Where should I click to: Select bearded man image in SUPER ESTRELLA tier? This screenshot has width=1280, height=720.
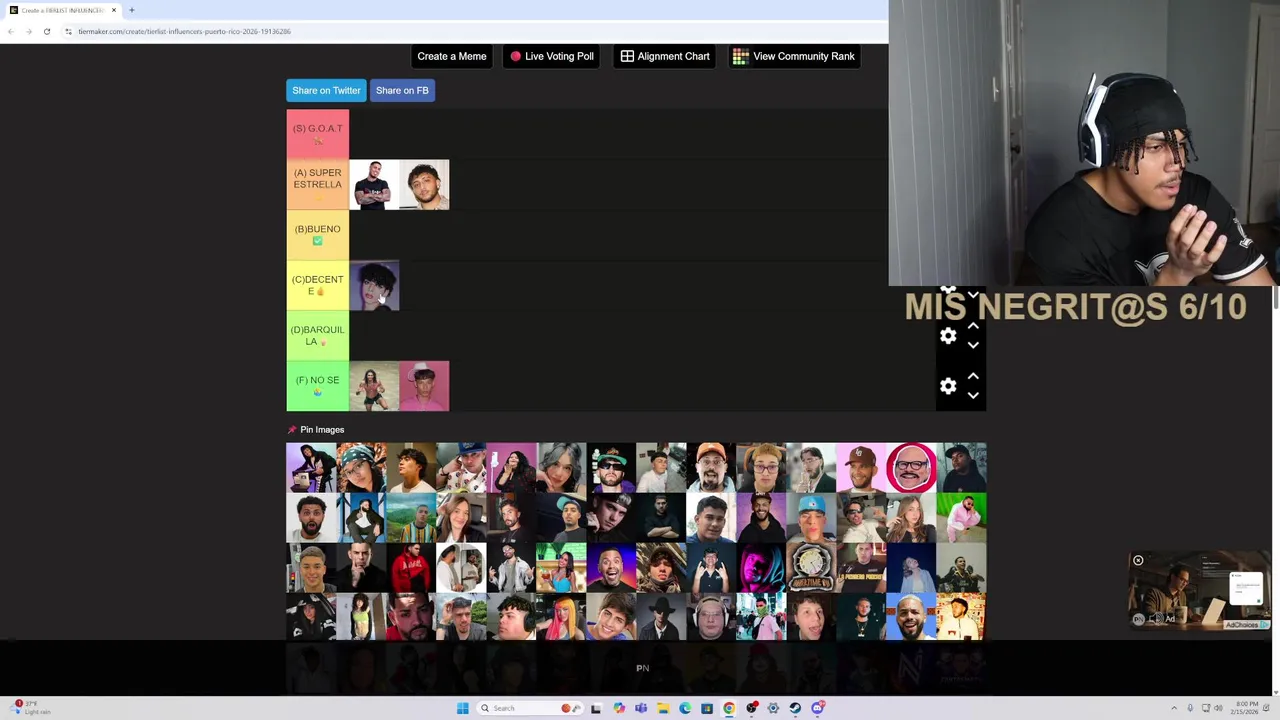coord(424,185)
